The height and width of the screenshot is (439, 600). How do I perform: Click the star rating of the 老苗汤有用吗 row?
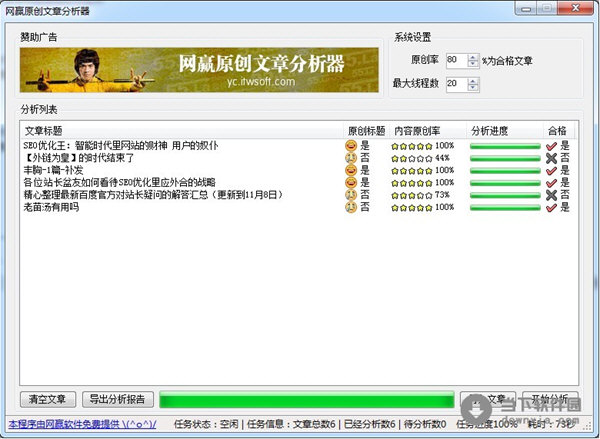412,208
